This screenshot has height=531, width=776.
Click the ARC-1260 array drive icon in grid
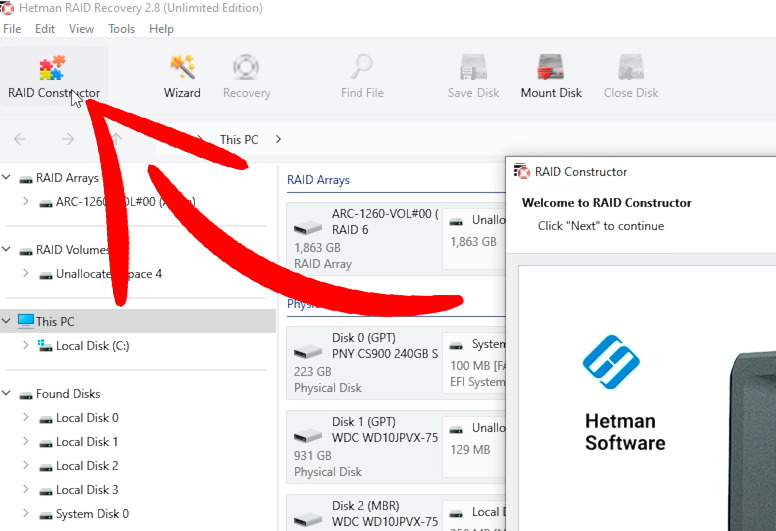[307, 228]
